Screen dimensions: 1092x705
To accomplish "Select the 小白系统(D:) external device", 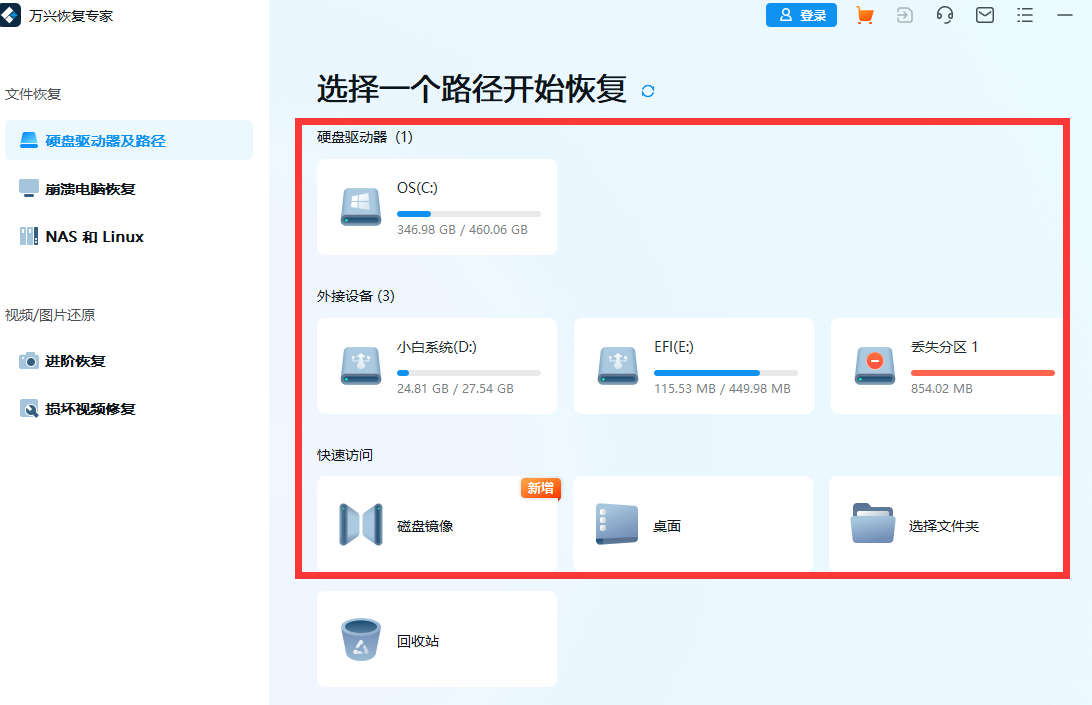I will (x=436, y=366).
